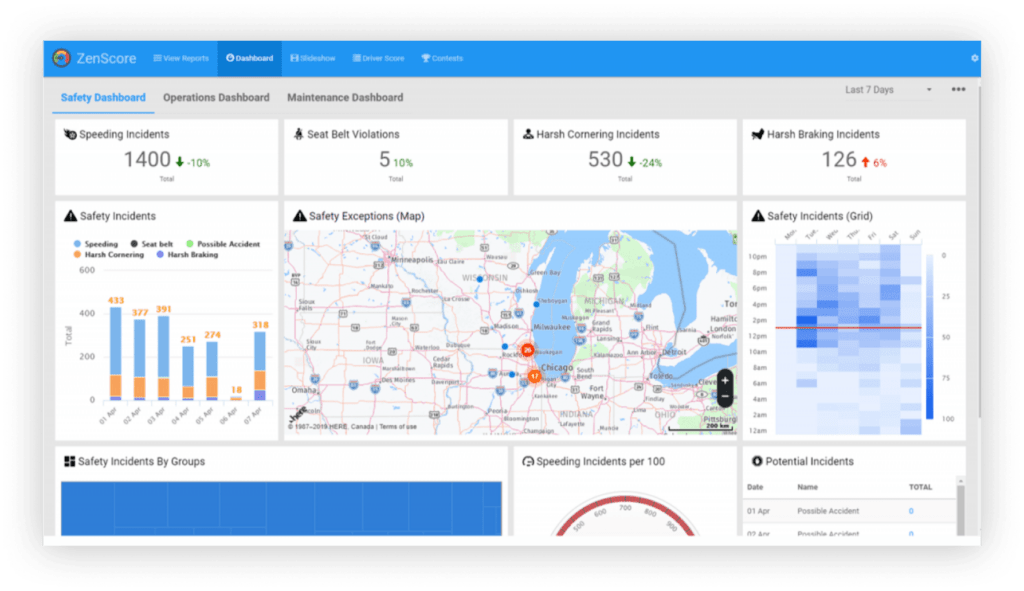Open the Contests section
The image size is (1024, 591).
[x=442, y=58]
